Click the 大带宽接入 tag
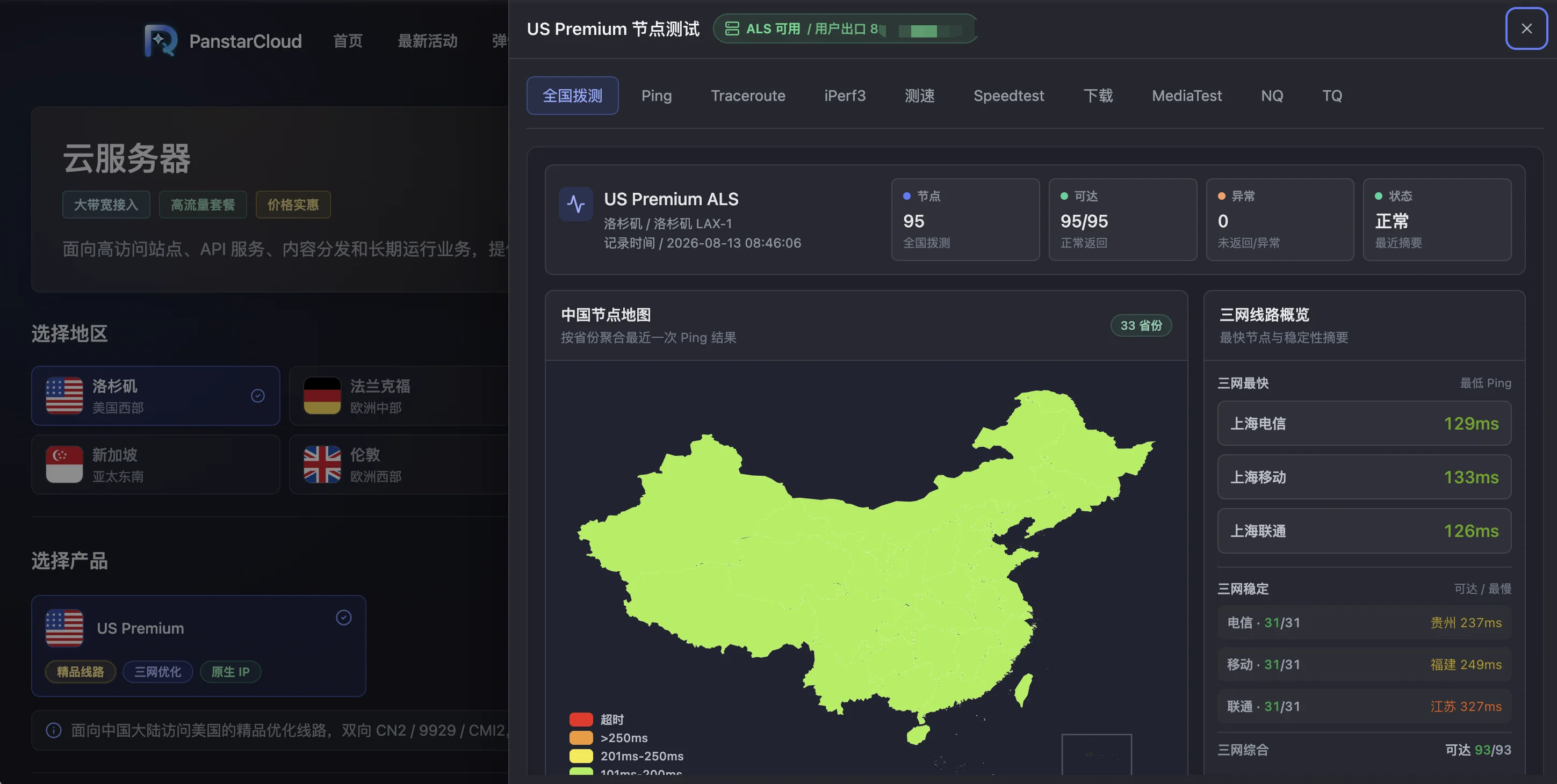1557x784 pixels. (x=106, y=205)
